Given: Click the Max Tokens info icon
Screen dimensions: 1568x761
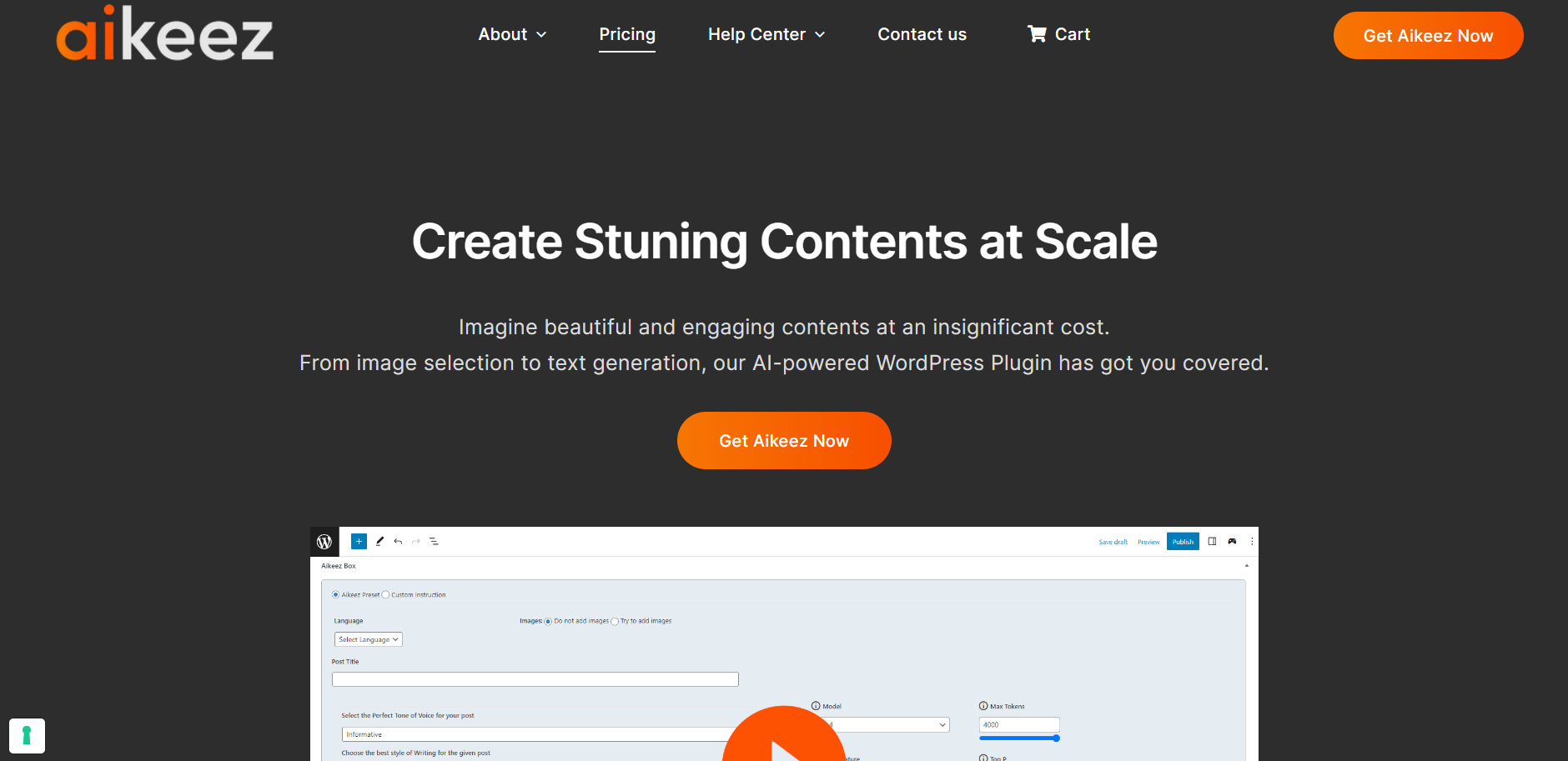Looking at the screenshot, I should coord(983,706).
